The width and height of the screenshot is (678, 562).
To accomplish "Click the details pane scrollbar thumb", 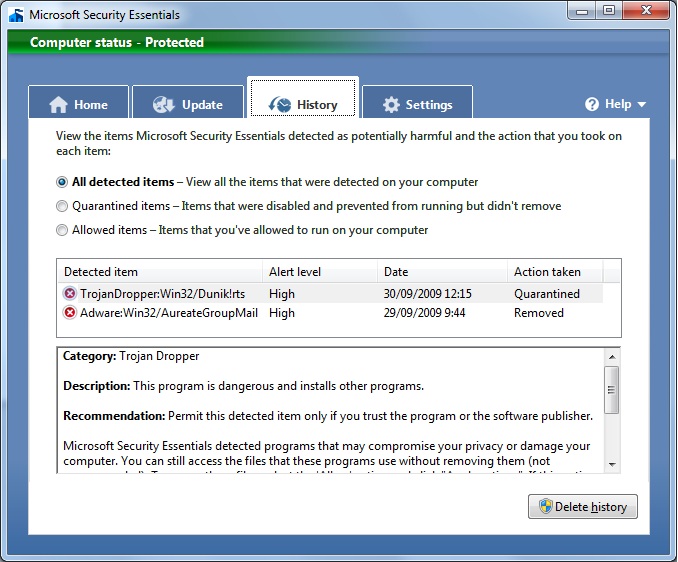I will click(612, 390).
